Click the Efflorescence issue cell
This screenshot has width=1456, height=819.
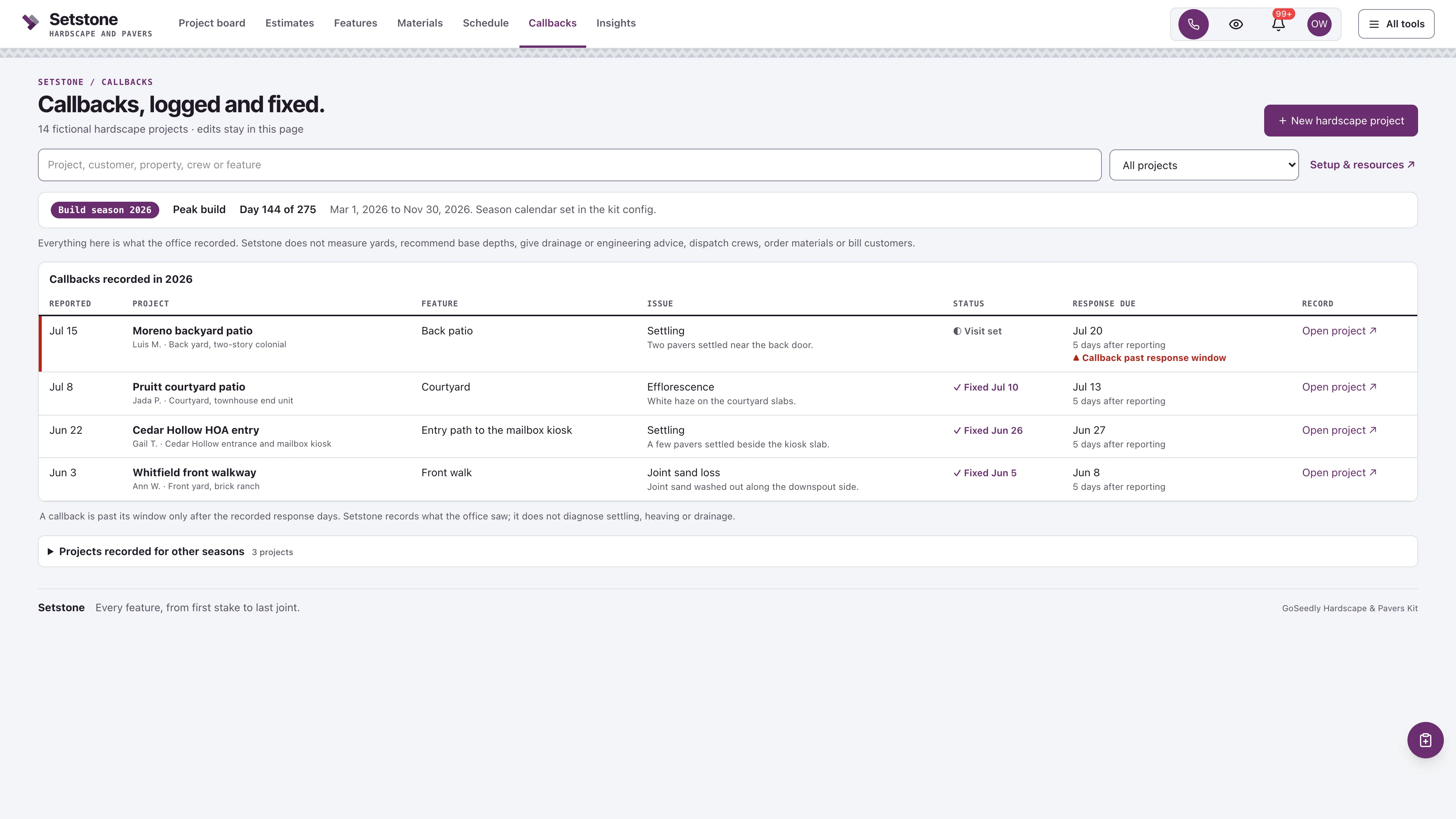[x=681, y=387]
